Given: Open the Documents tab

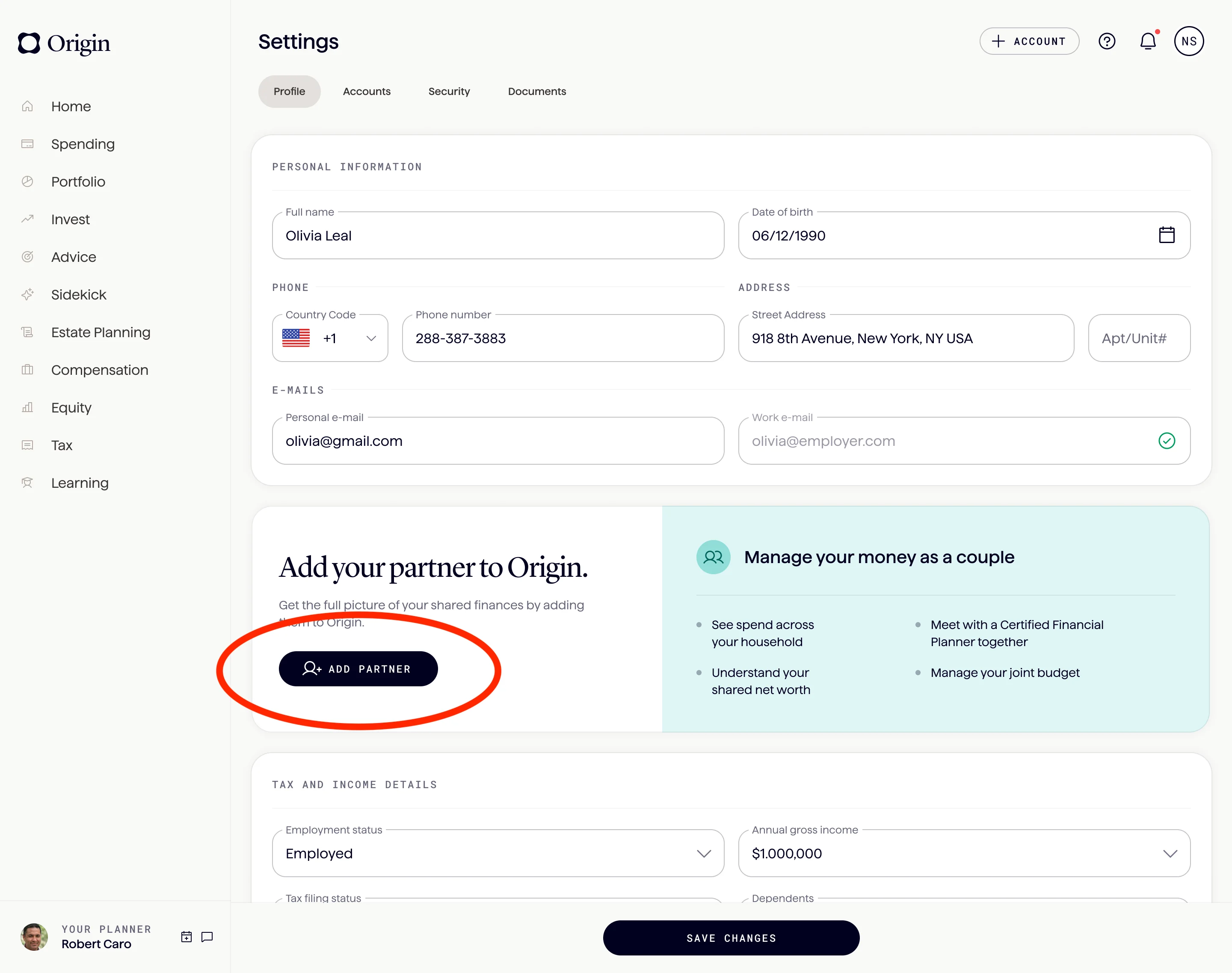Looking at the screenshot, I should [536, 91].
